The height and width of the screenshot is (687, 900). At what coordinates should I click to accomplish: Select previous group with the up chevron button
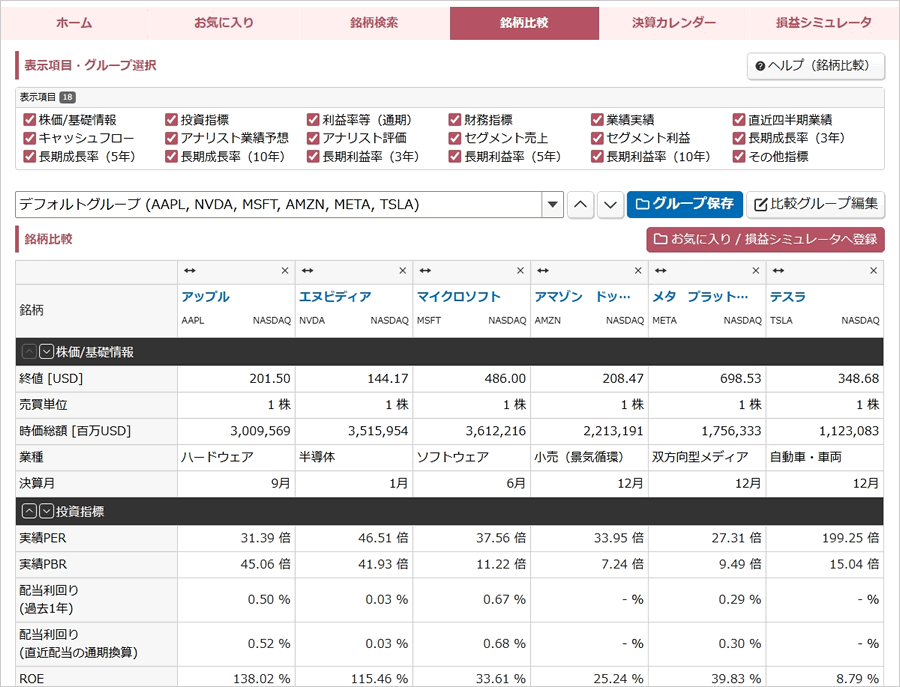(580, 204)
